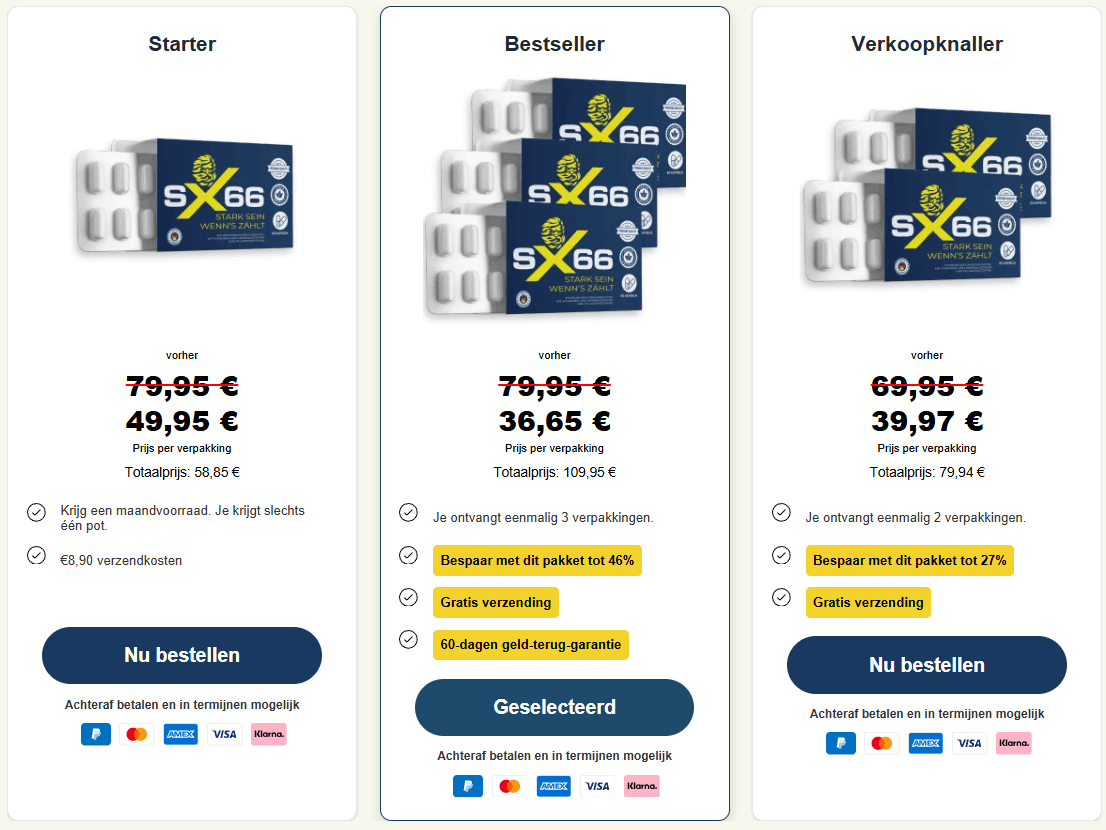Click the Visa icon under Bestseller

pos(597,786)
